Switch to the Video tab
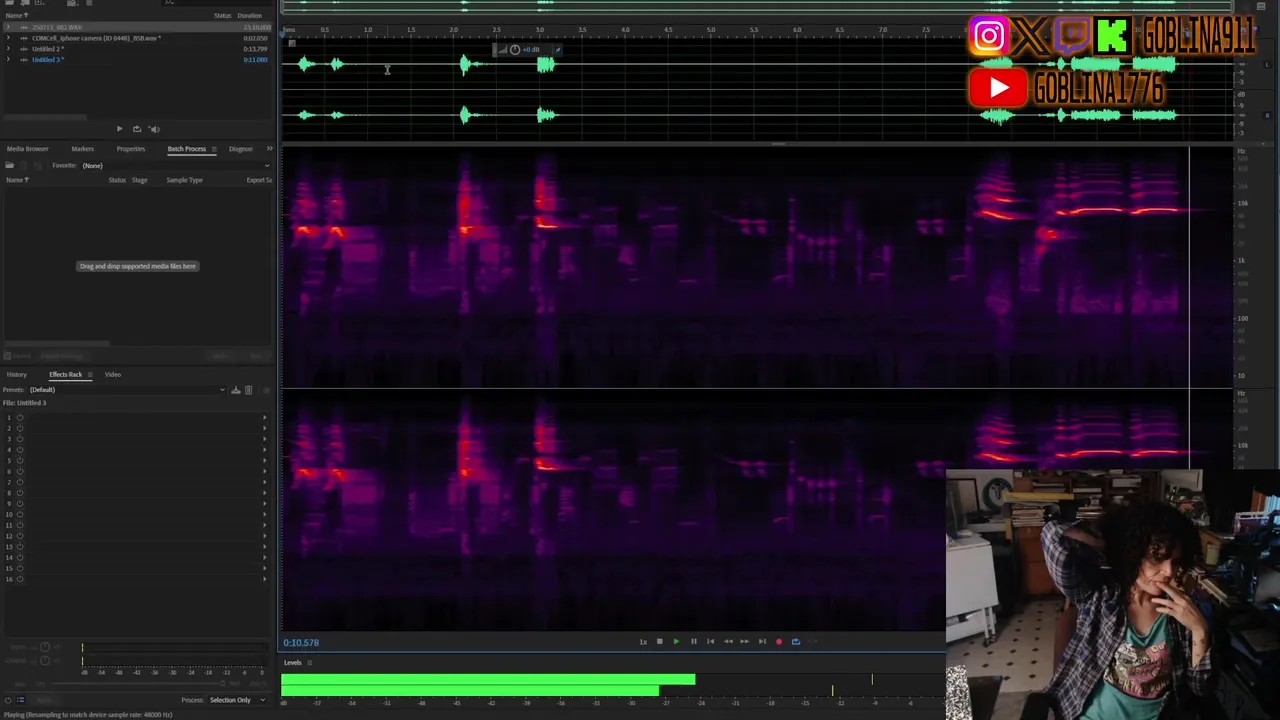The width and height of the screenshot is (1280, 720). [113, 375]
